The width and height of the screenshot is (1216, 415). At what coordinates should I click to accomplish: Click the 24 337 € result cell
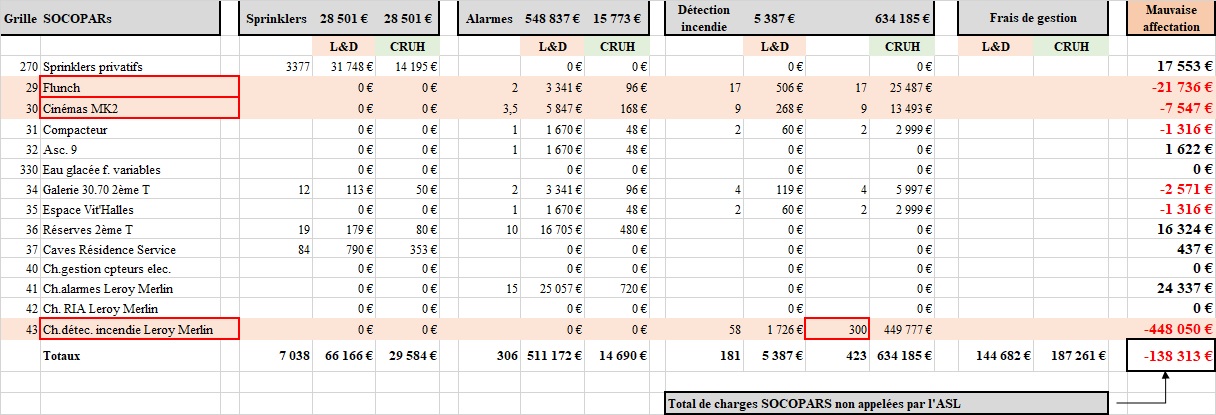pyautogui.click(x=1171, y=290)
